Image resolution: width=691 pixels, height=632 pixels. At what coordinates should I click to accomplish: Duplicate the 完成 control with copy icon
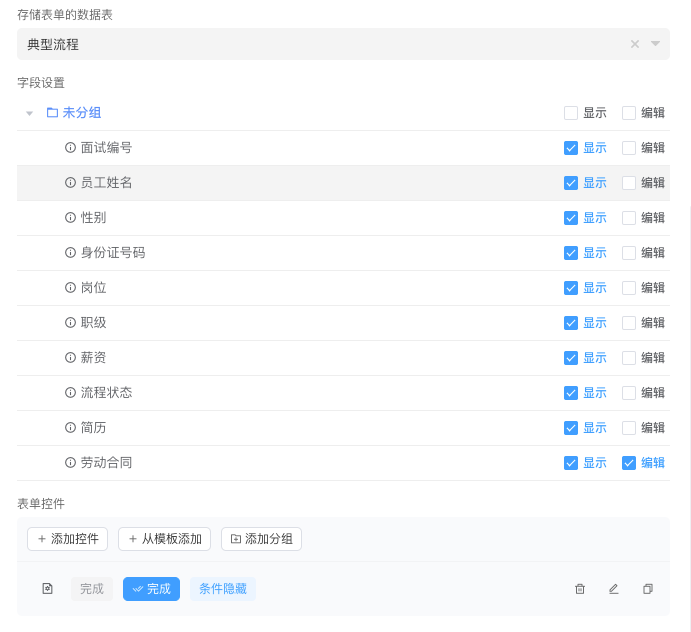[648, 589]
